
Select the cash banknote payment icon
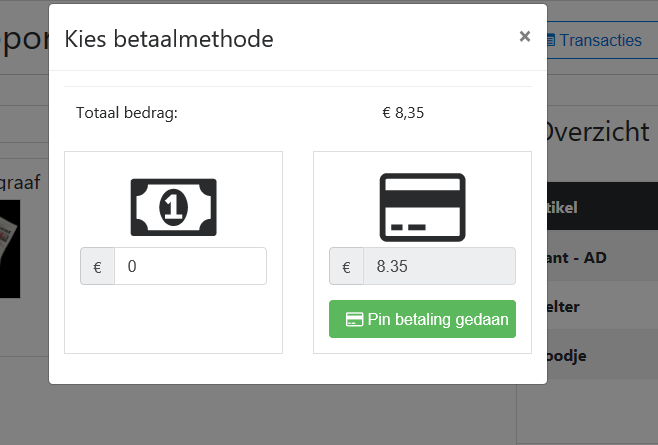point(173,207)
